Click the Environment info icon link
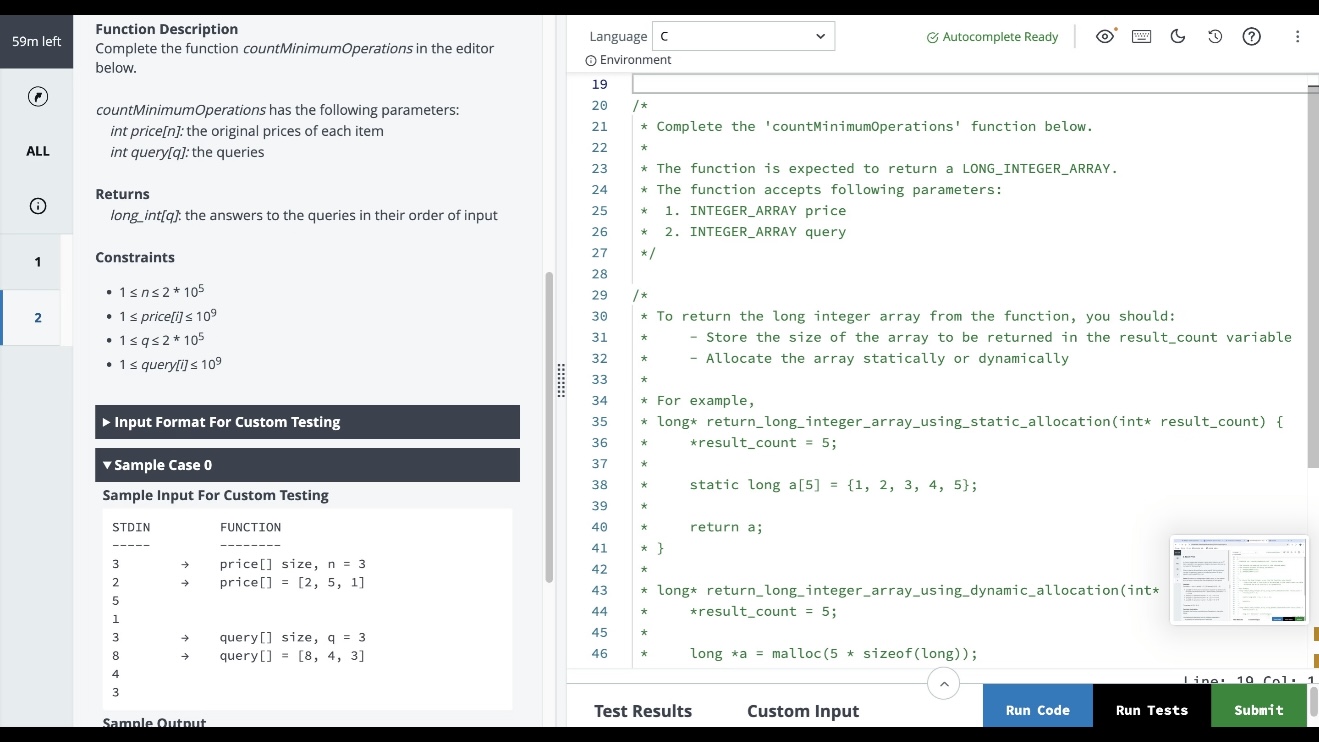This screenshot has height=742, width=1319. click(629, 60)
